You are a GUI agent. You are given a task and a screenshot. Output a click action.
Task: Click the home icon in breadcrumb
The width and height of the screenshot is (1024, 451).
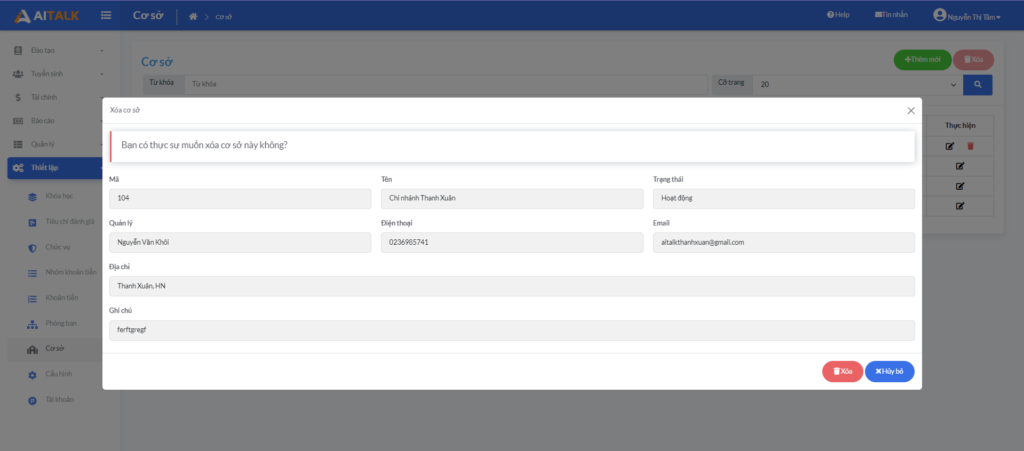(x=193, y=16)
